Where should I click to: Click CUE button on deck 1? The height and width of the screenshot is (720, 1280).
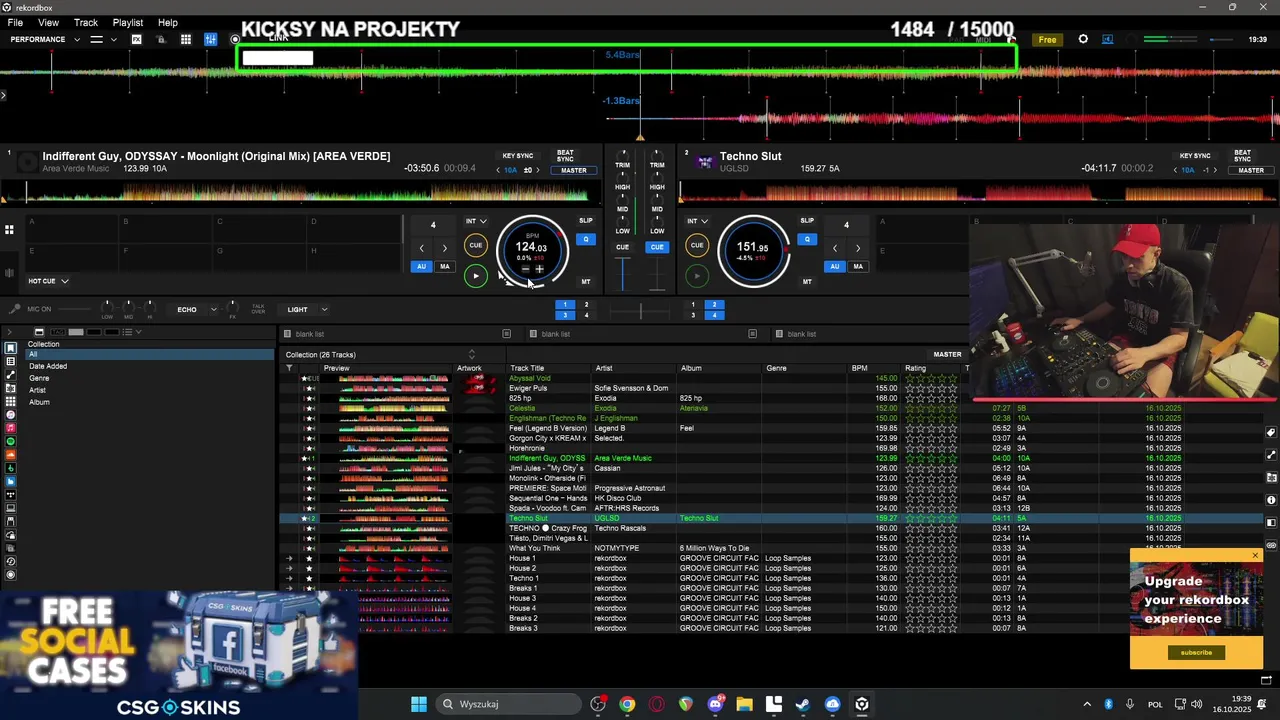click(476, 245)
